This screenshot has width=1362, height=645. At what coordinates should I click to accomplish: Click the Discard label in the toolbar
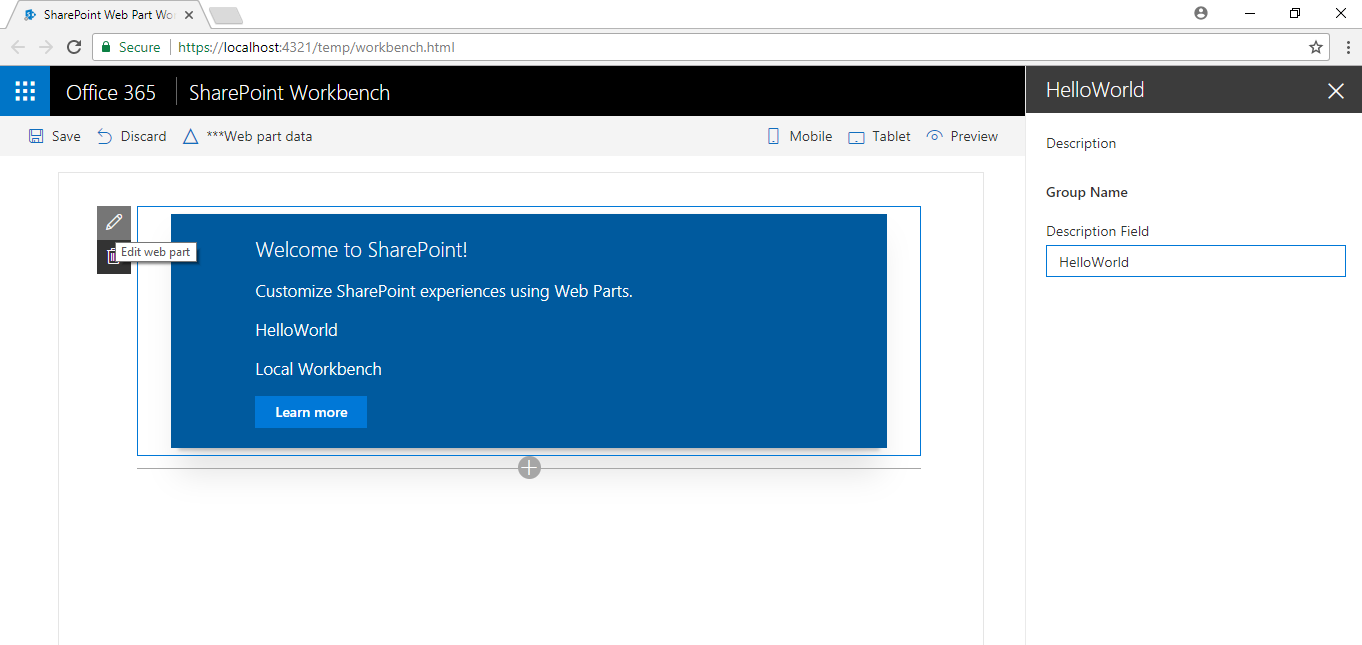pyautogui.click(x=144, y=137)
